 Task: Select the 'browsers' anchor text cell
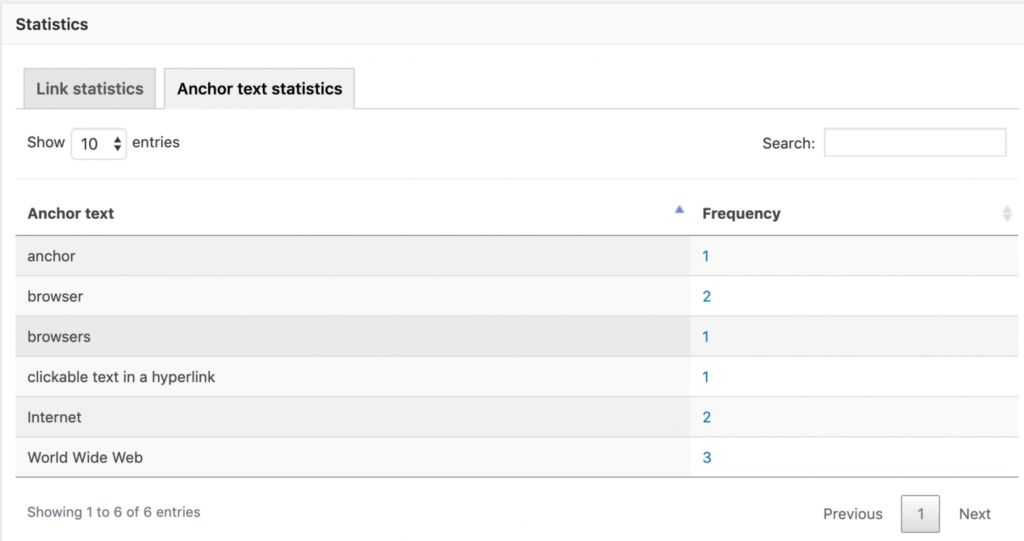tap(353, 337)
